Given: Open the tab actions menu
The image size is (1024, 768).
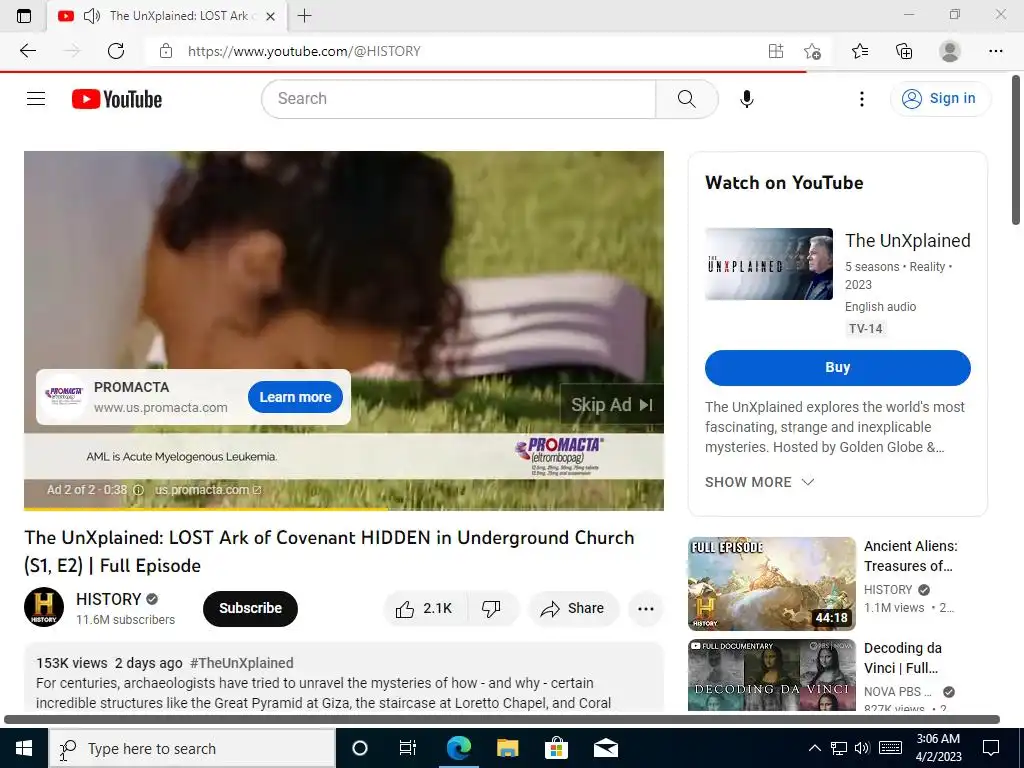Looking at the screenshot, I should 24,16.
